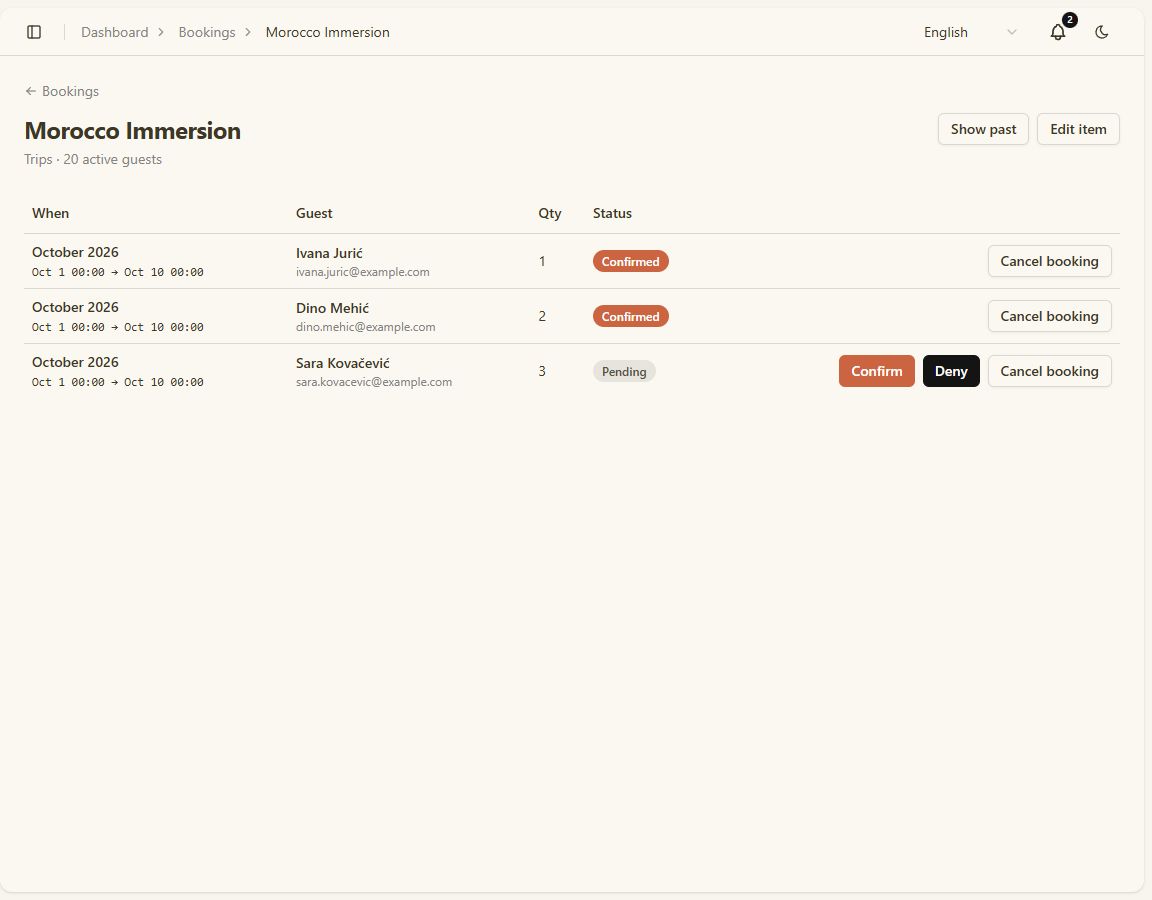The width and height of the screenshot is (1152, 900).
Task: Deny Sara Kovačević's booking
Action: click(x=951, y=371)
